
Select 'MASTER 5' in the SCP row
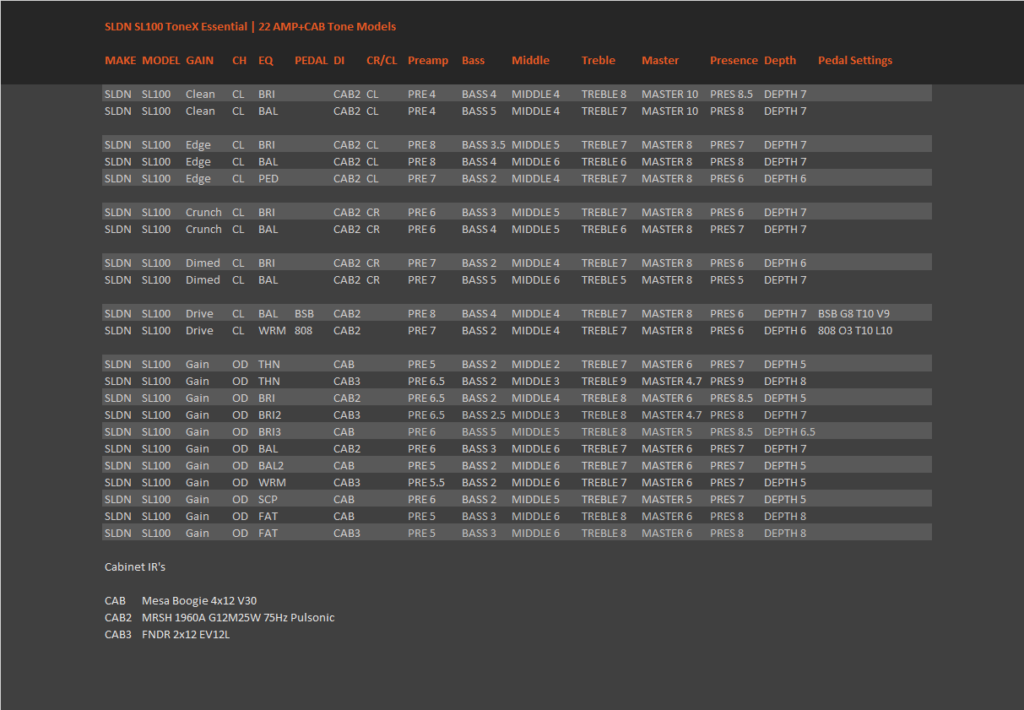667,500
